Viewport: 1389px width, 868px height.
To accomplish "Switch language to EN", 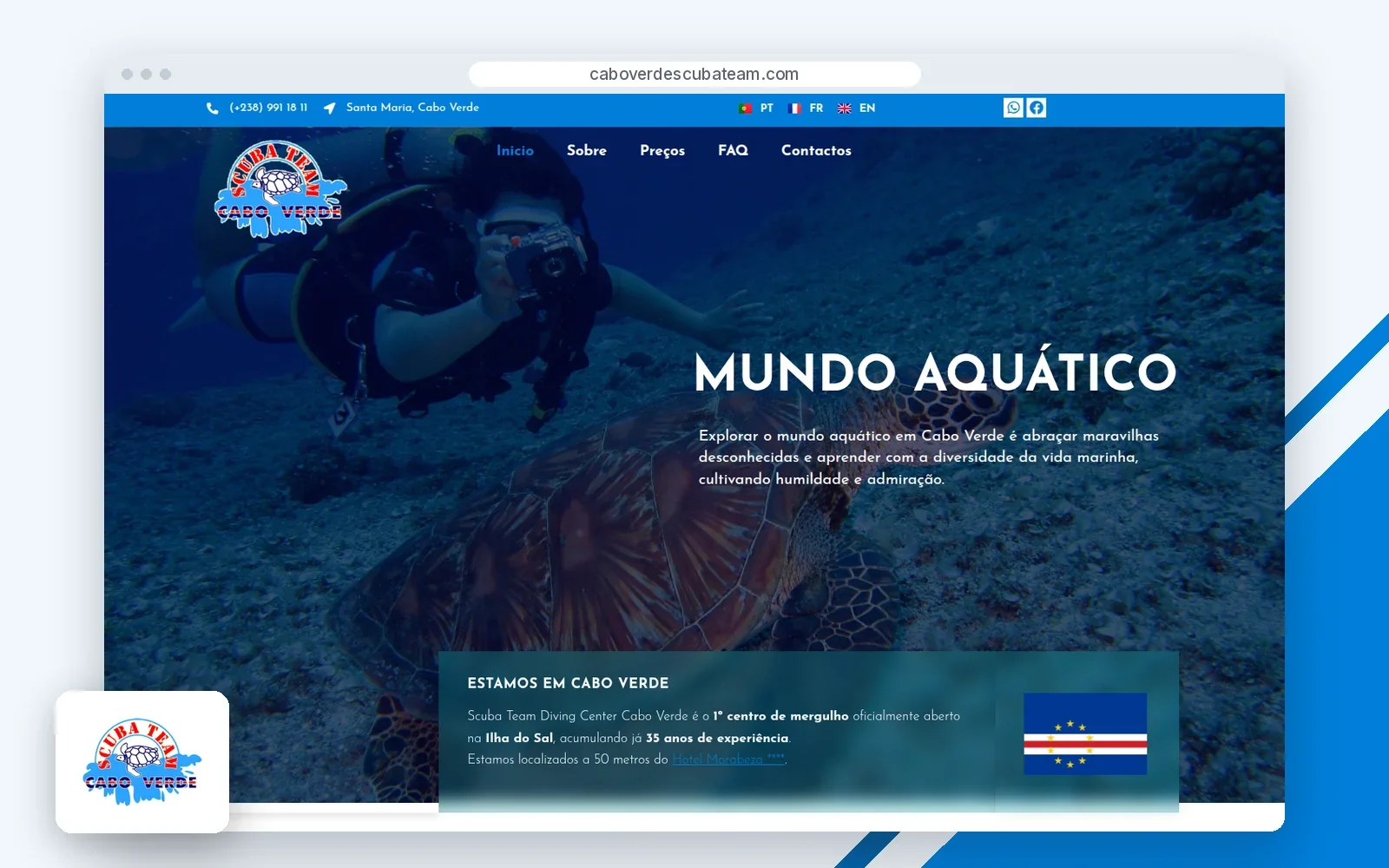I will tap(867, 108).
